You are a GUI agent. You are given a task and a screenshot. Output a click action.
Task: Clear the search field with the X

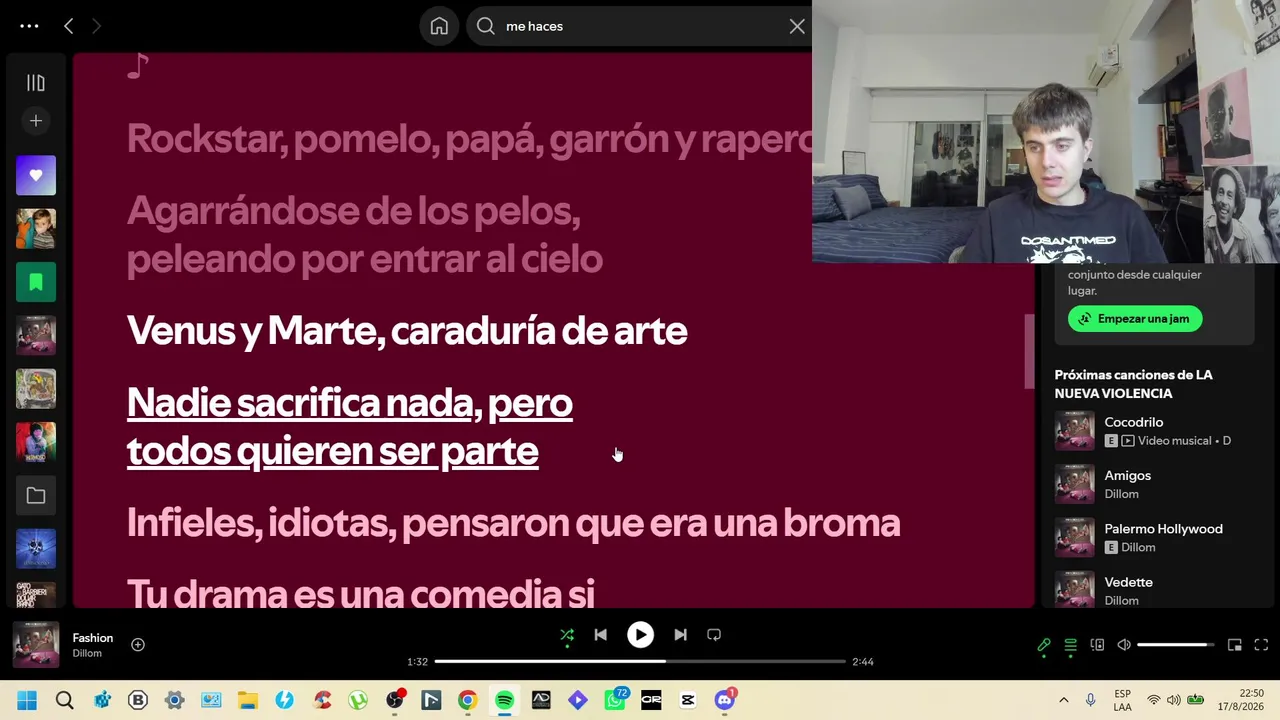(797, 26)
